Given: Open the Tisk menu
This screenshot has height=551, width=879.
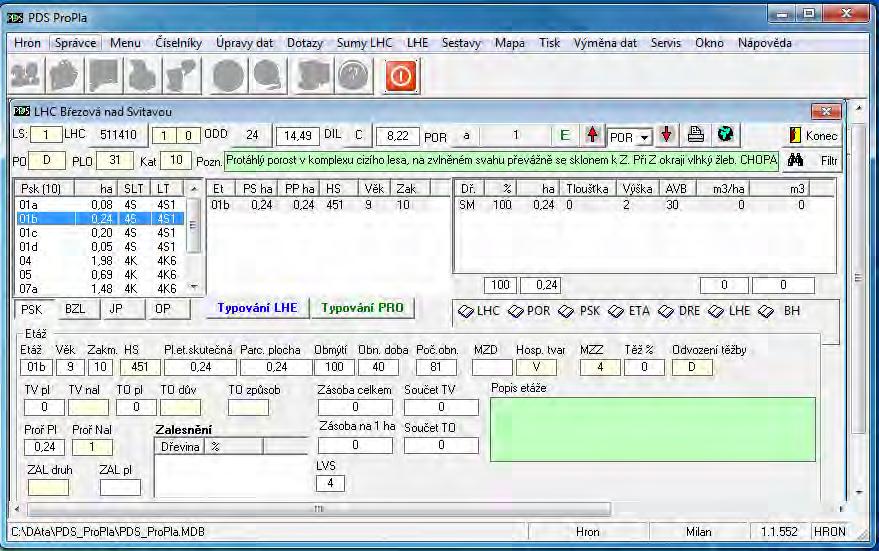Looking at the screenshot, I should pyautogui.click(x=549, y=43).
